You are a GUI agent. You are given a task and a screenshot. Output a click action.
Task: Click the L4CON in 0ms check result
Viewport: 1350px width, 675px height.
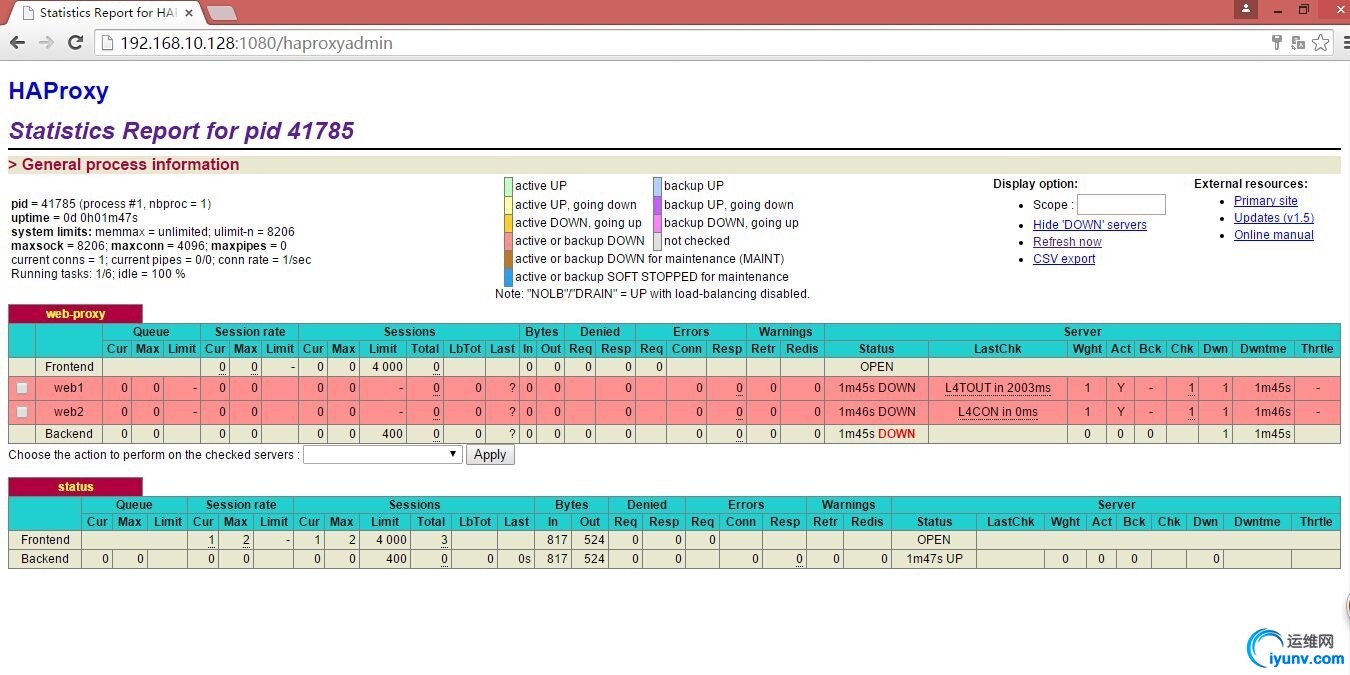pyautogui.click(x=998, y=412)
